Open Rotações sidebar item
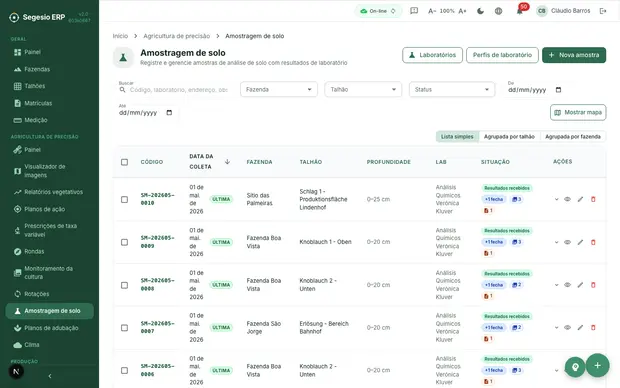The image size is (620, 388). [49, 294]
